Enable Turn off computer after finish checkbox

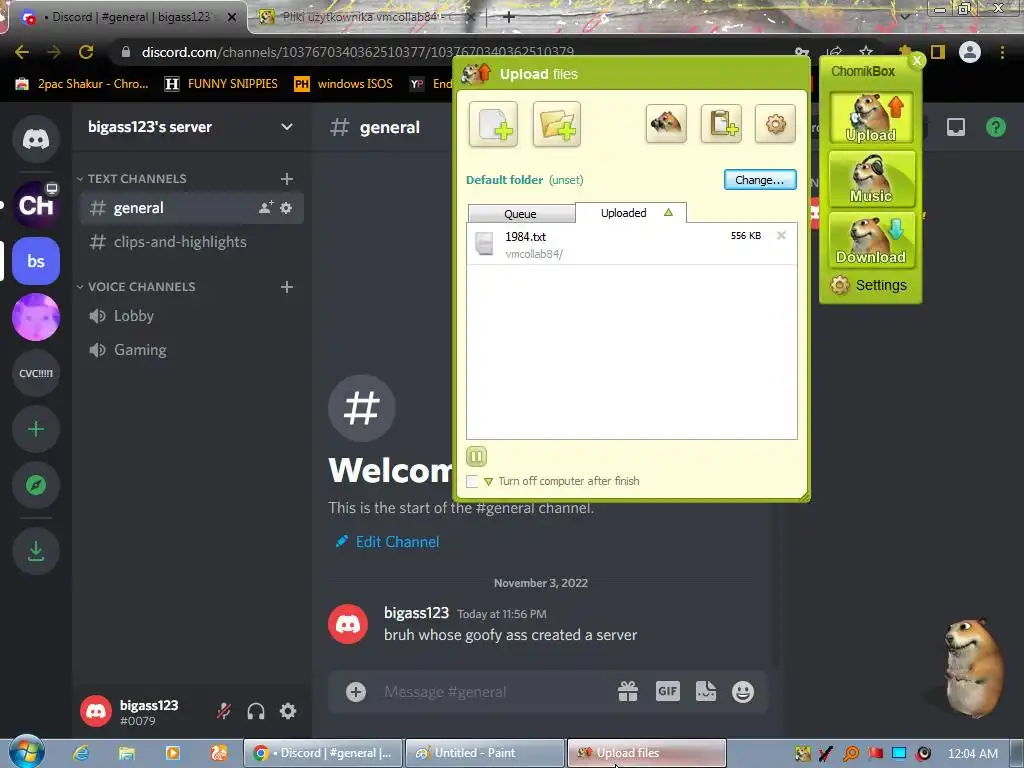[x=472, y=481]
